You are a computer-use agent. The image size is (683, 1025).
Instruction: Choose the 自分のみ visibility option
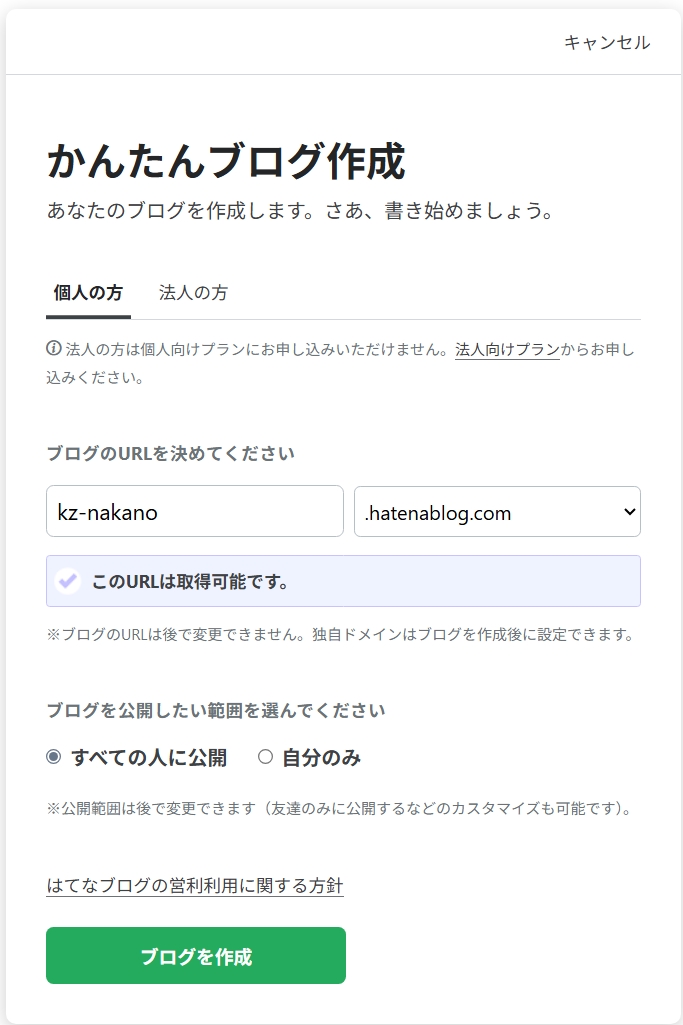click(x=265, y=757)
